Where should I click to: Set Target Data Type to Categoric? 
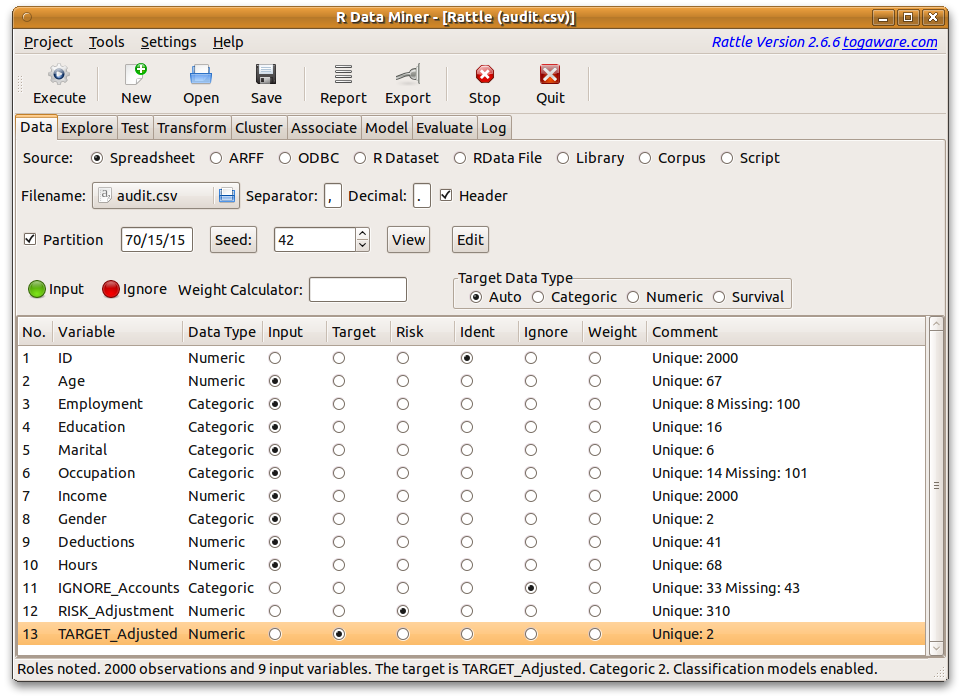538,297
